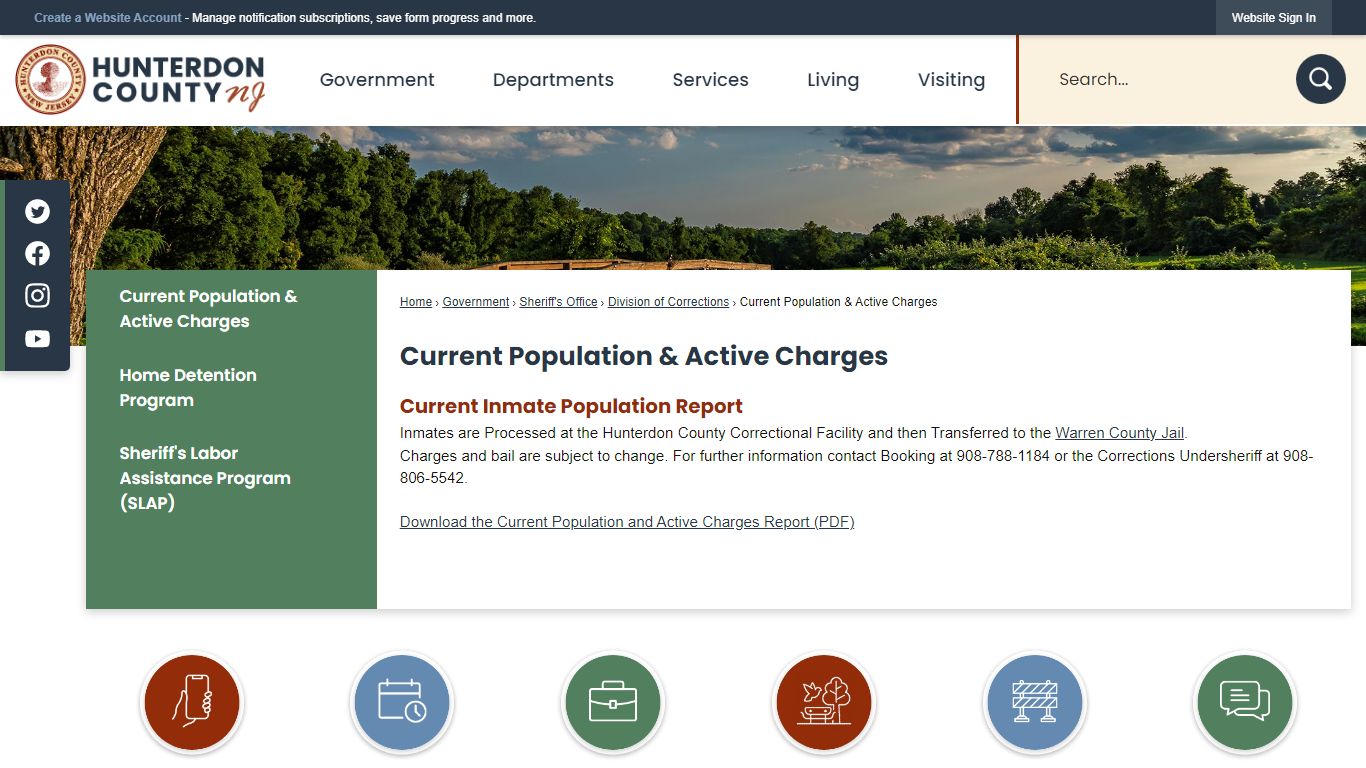
Task: Click the red park bench tree icon
Action: pyautogui.click(x=824, y=703)
